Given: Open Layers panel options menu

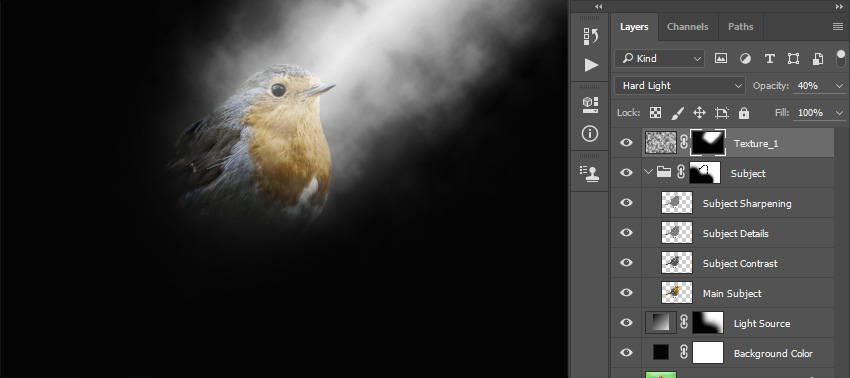Looking at the screenshot, I should point(838,27).
